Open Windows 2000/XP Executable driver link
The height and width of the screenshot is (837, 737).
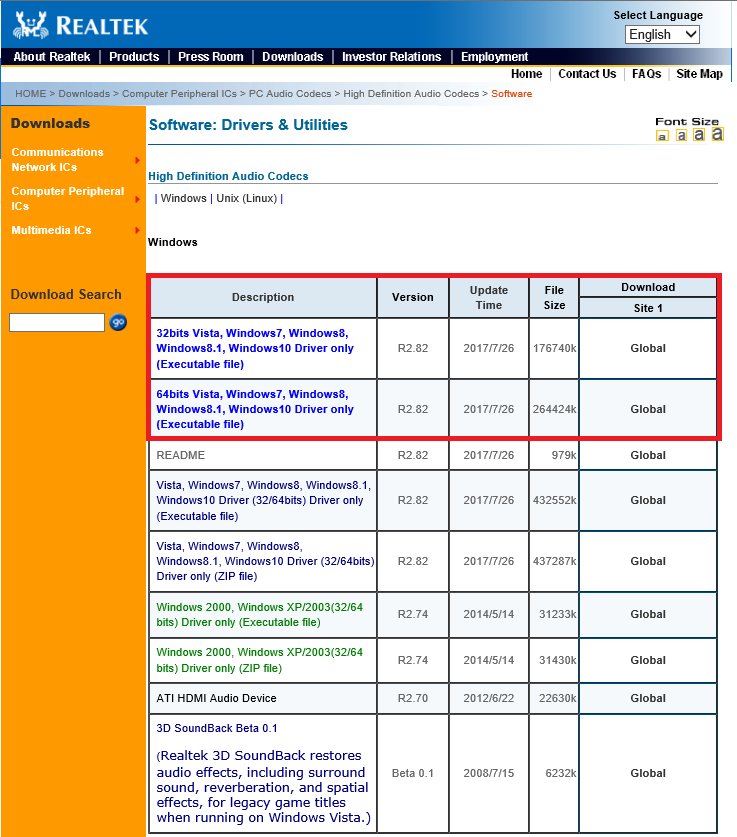[x=260, y=614]
